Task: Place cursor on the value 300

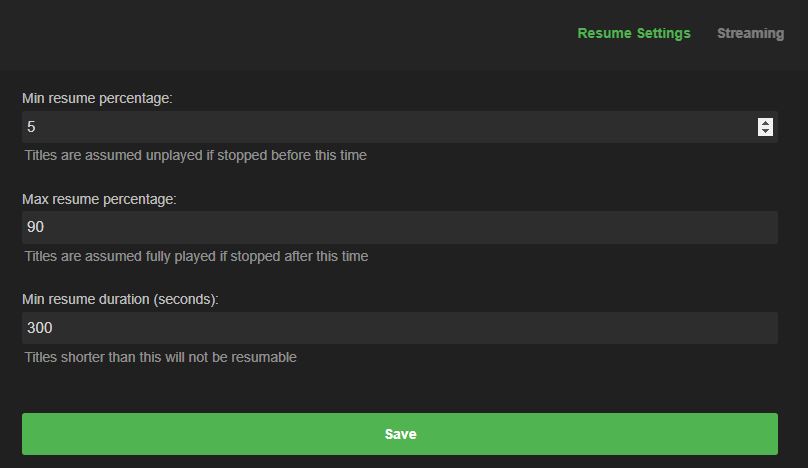Action: click(40, 328)
